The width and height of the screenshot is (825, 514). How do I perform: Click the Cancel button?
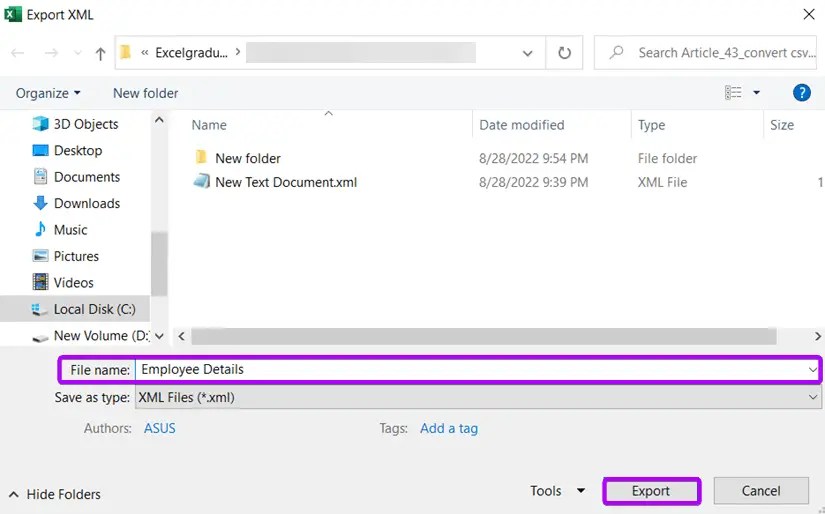click(x=761, y=491)
